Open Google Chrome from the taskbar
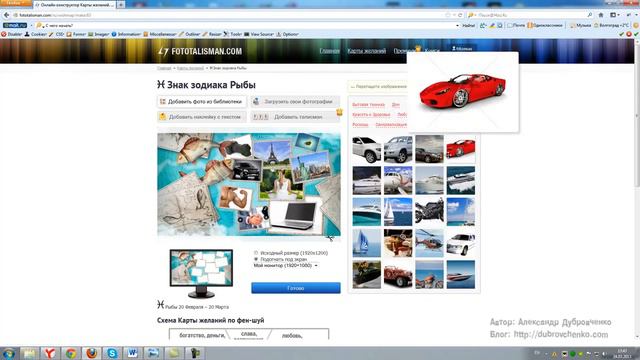 click(x=71, y=353)
